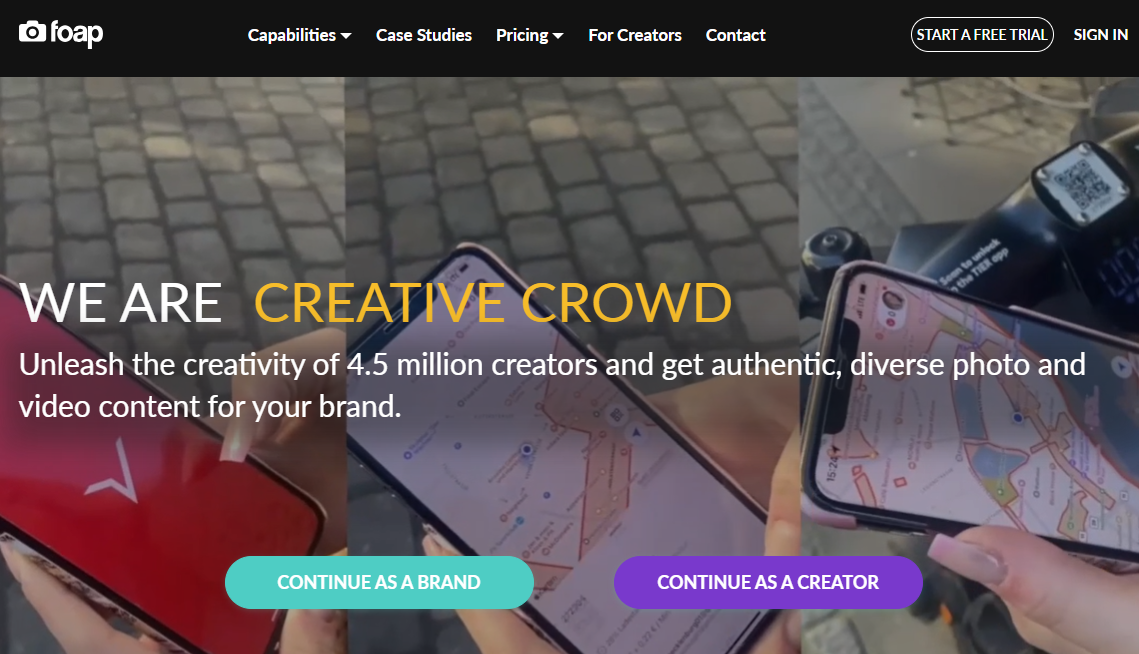Select the Sign In link
1139x654 pixels.
[1101, 34]
